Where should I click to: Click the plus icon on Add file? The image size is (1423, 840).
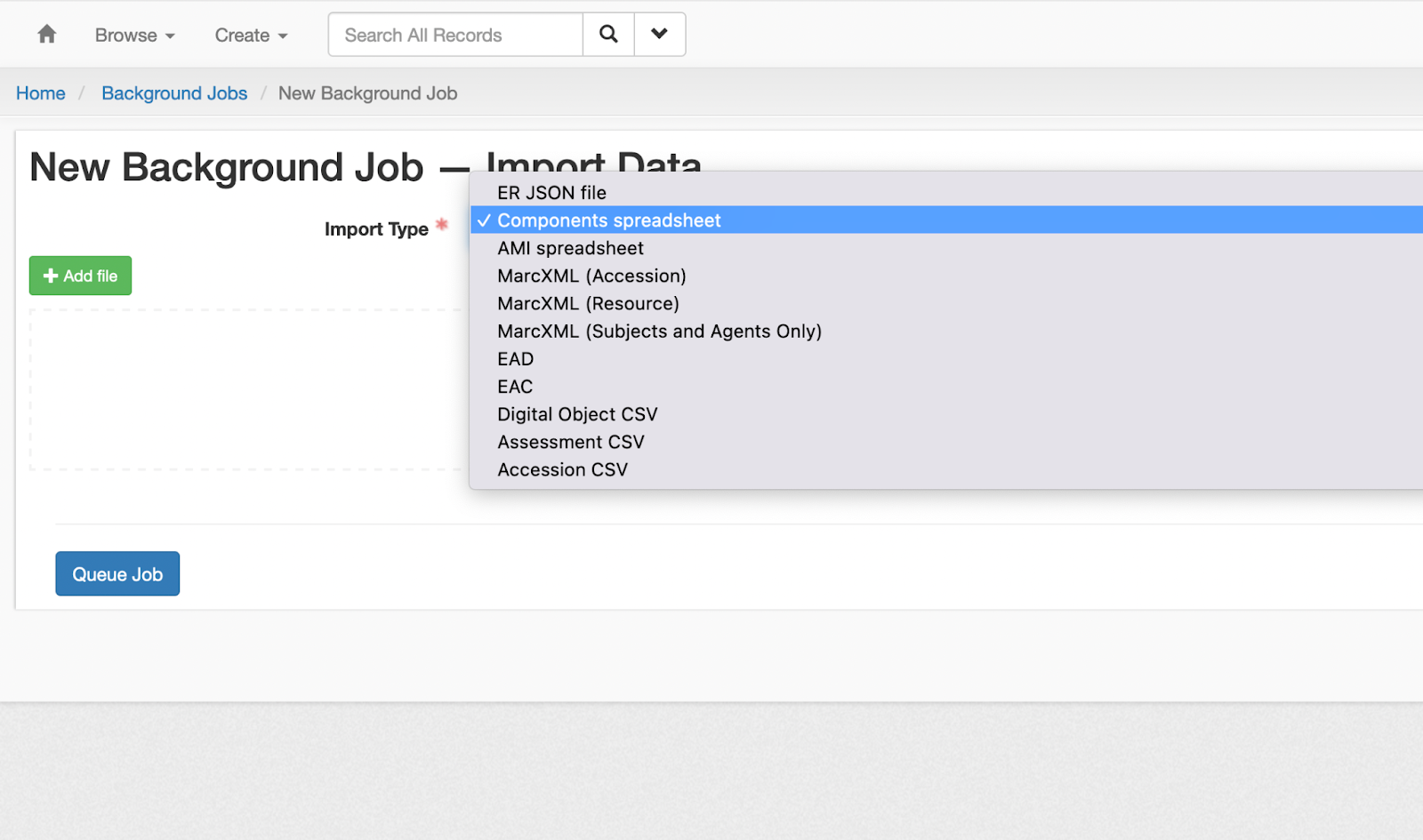[x=50, y=276]
